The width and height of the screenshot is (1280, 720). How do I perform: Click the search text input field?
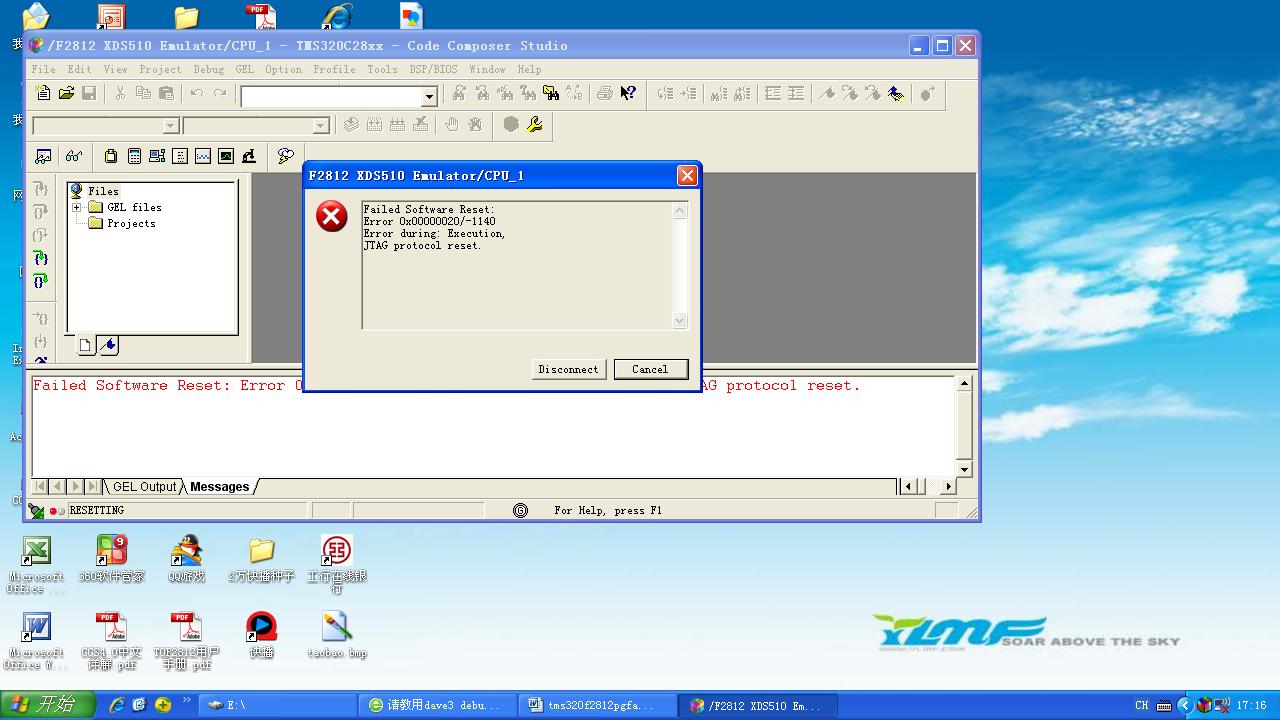(x=331, y=96)
